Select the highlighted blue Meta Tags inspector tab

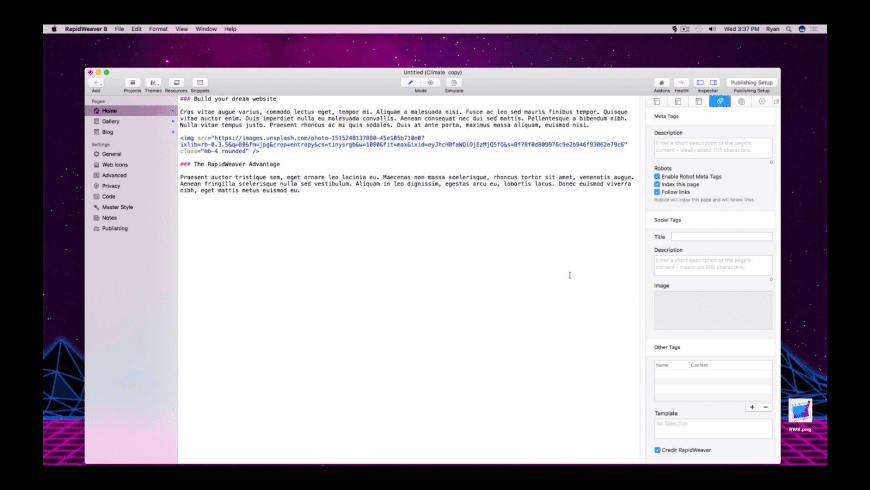click(720, 102)
